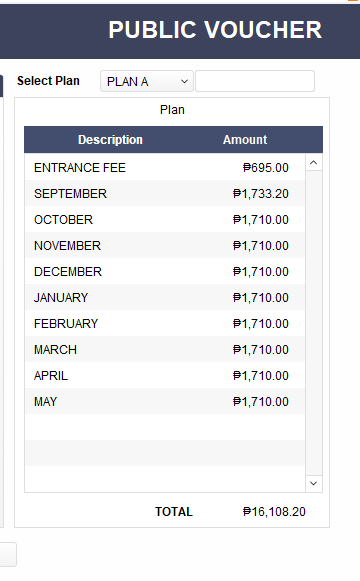
Task: Click the empty field beside PLAN A
Action: click(x=255, y=81)
